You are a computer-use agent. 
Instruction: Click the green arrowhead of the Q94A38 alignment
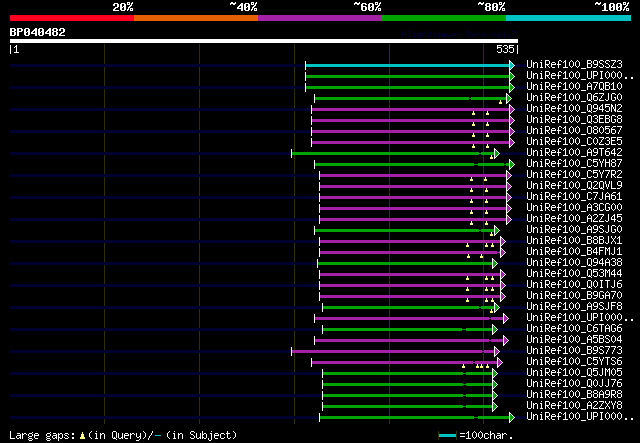click(495, 264)
